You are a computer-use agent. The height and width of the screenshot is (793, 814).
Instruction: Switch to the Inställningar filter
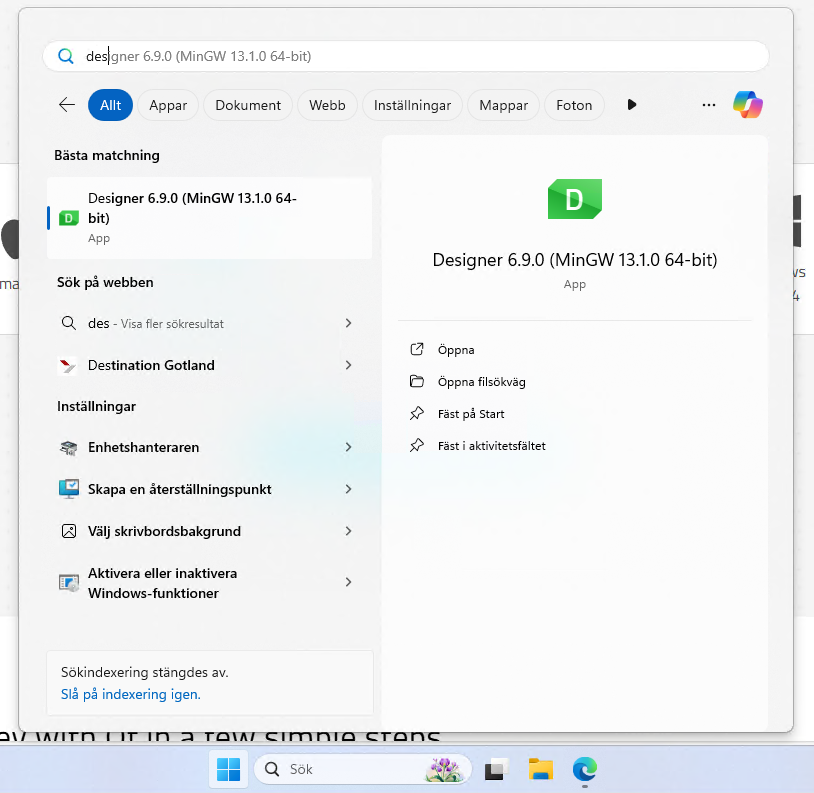coord(413,105)
